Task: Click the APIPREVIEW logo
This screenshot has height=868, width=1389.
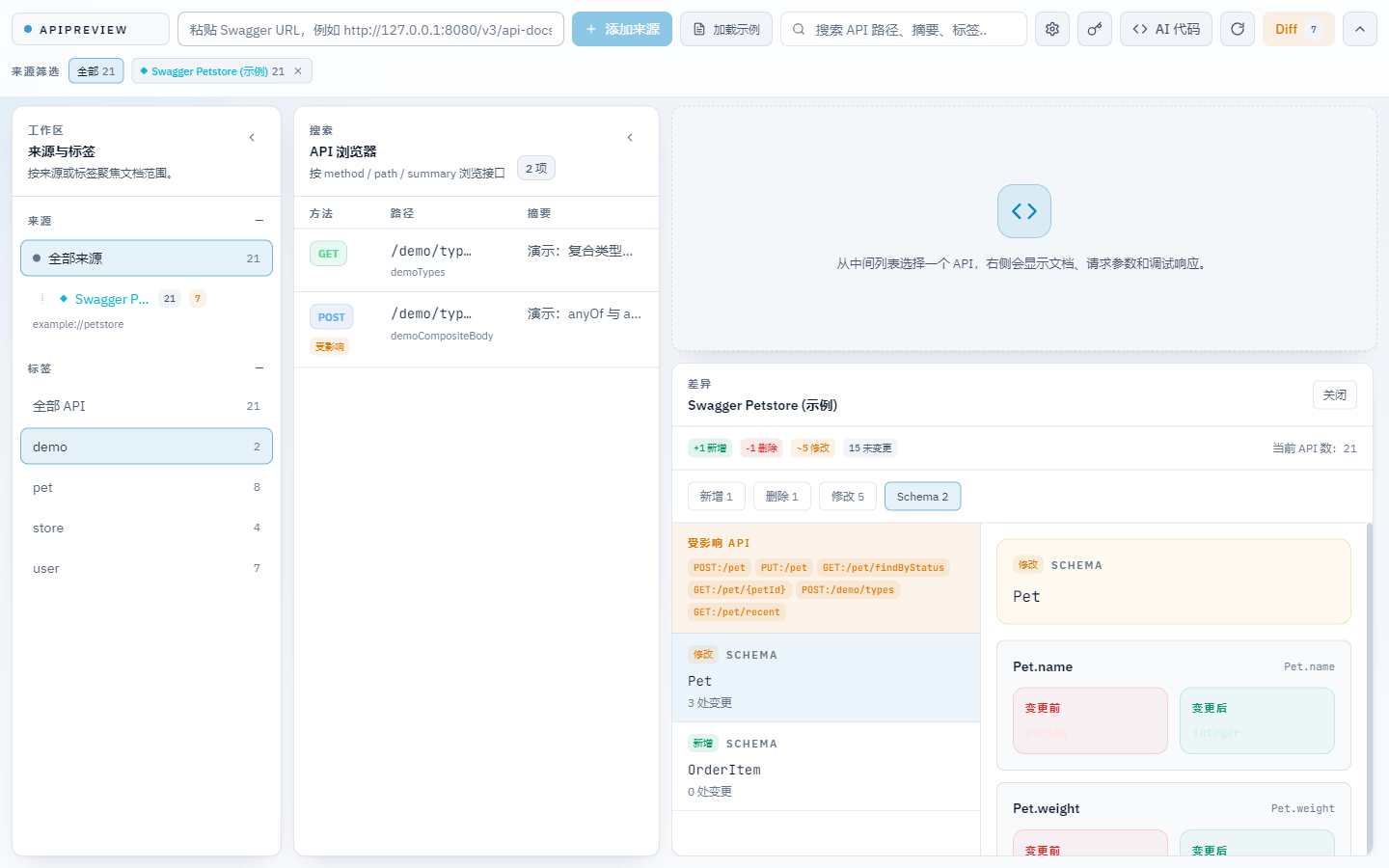Action: [91, 29]
